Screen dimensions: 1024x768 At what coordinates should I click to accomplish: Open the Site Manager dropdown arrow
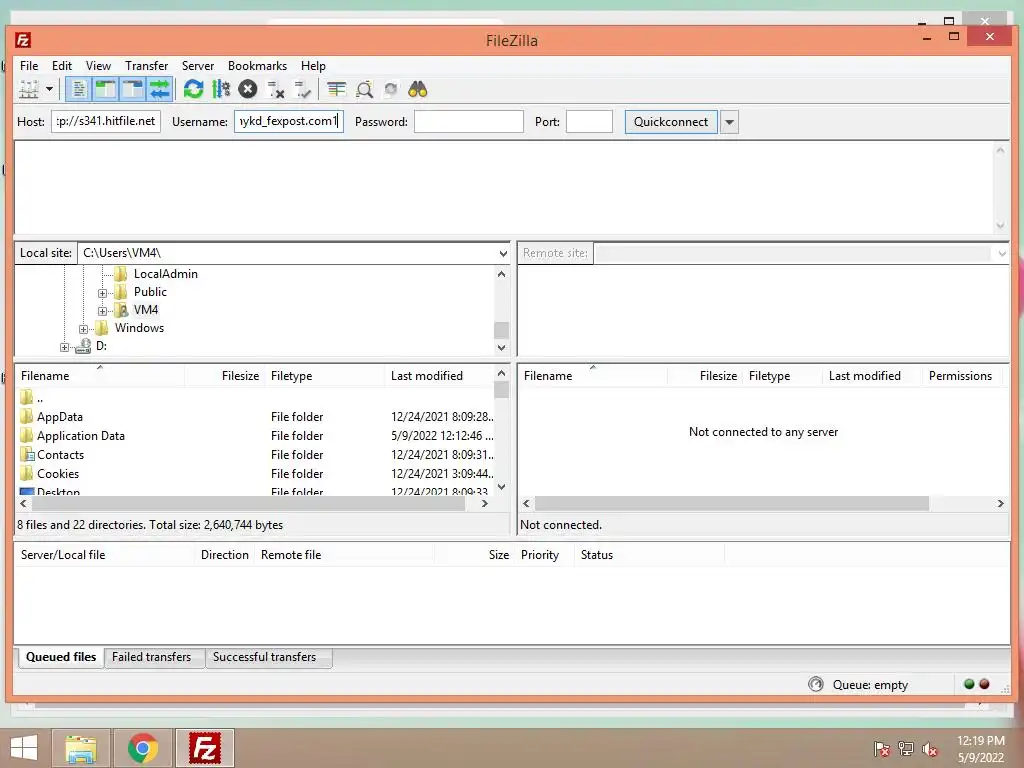tap(49, 89)
